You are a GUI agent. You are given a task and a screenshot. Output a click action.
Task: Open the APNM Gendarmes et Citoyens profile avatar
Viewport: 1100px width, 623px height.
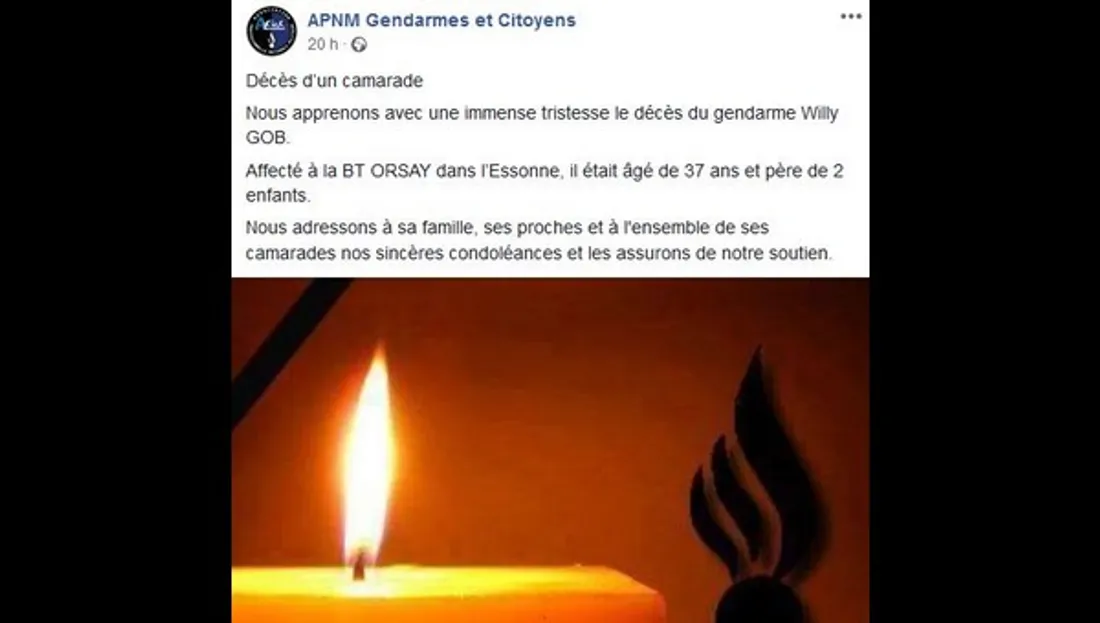(271, 31)
